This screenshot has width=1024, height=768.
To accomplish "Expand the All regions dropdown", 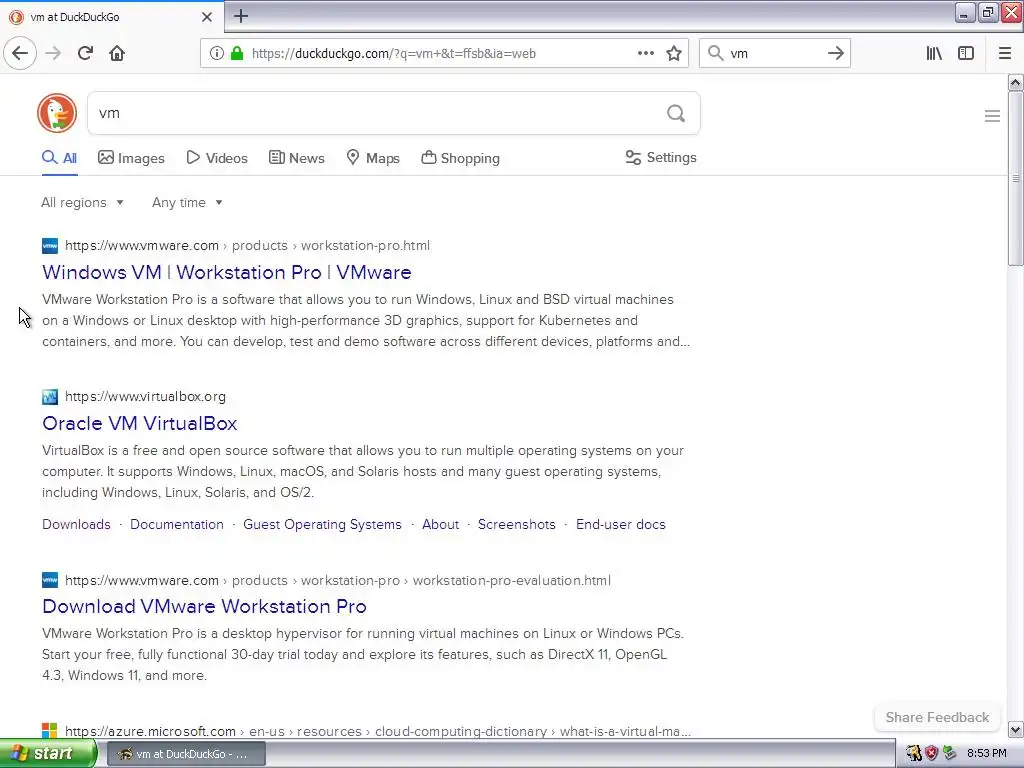I will (82, 202).
